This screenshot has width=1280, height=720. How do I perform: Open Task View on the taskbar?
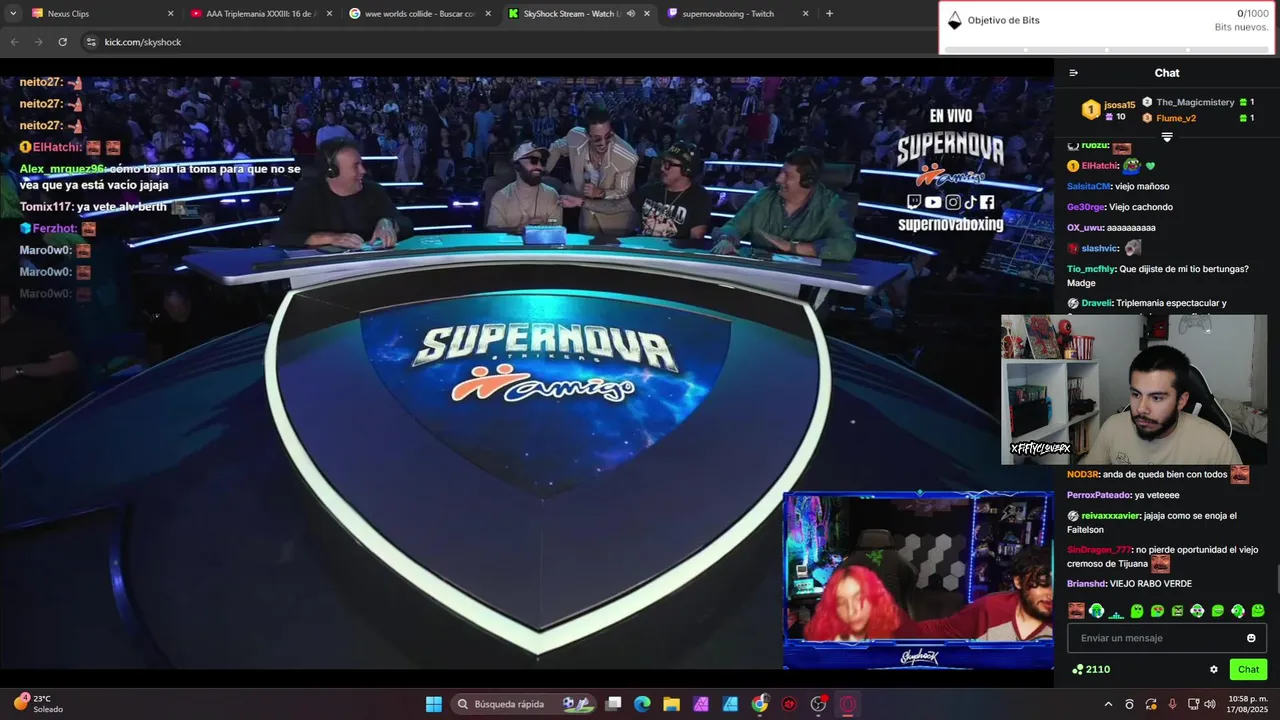[x=614, y=704]
